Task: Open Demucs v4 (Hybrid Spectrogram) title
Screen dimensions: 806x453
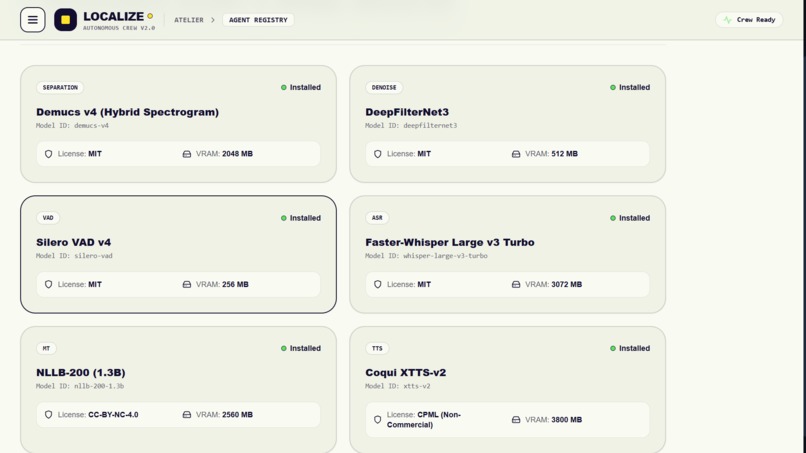Action: coord(127,112)
